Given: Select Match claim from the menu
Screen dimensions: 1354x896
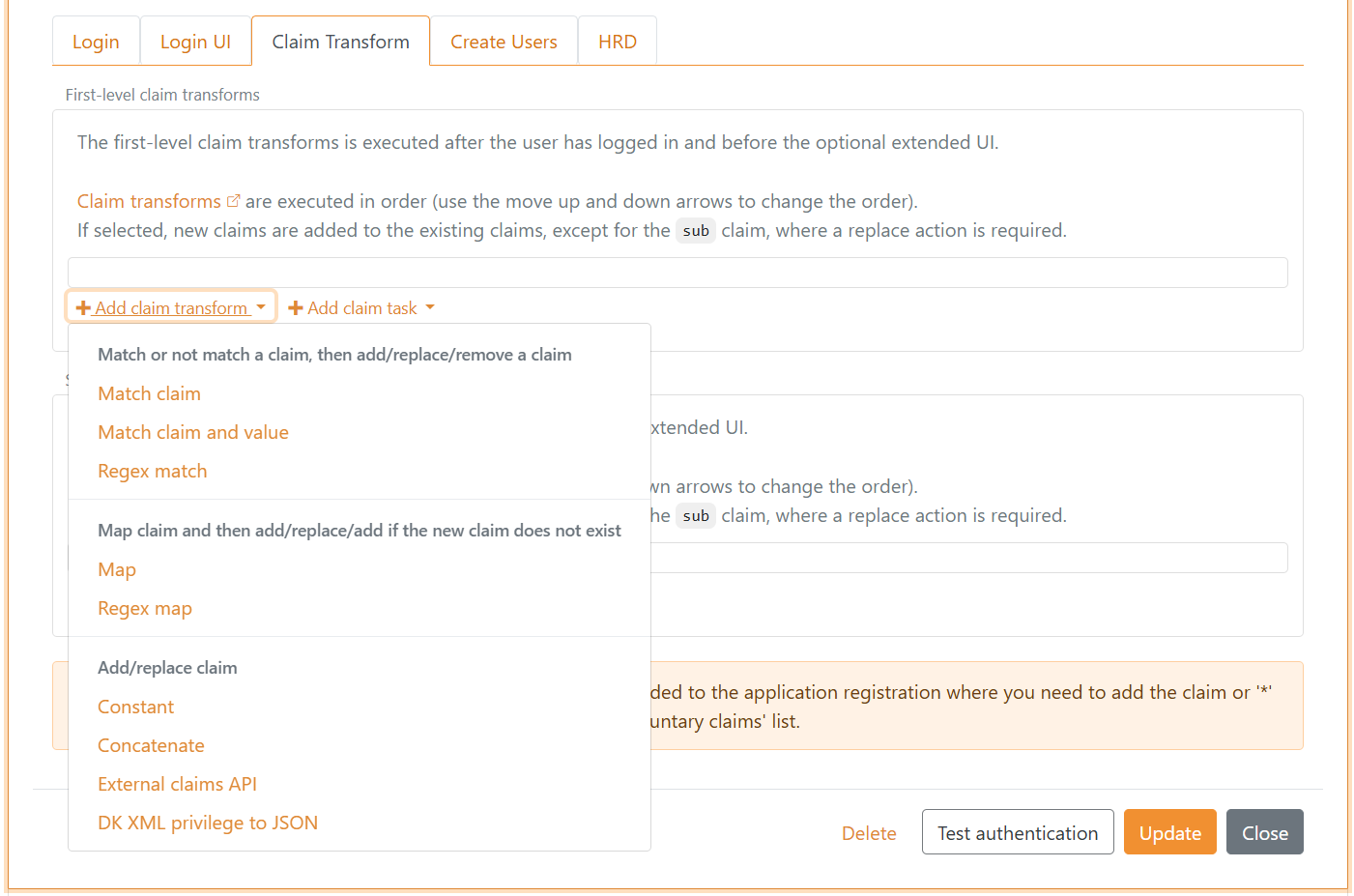Looking at the screenshot, I should 149,393.
